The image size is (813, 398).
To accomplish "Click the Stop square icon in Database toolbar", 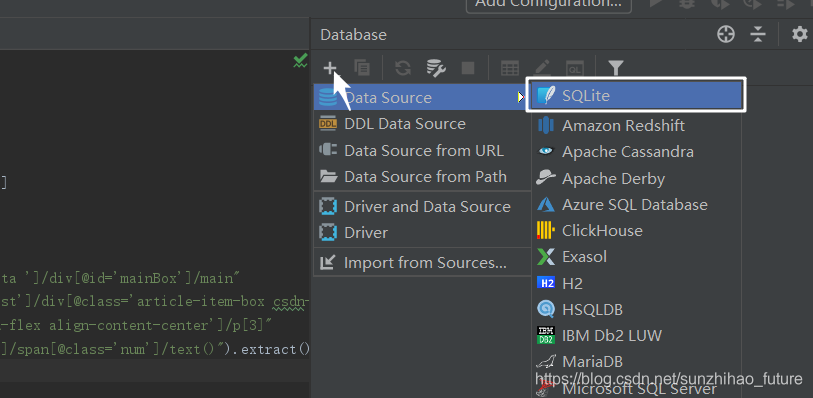I will pyautogui.click(x=468, y=68).
